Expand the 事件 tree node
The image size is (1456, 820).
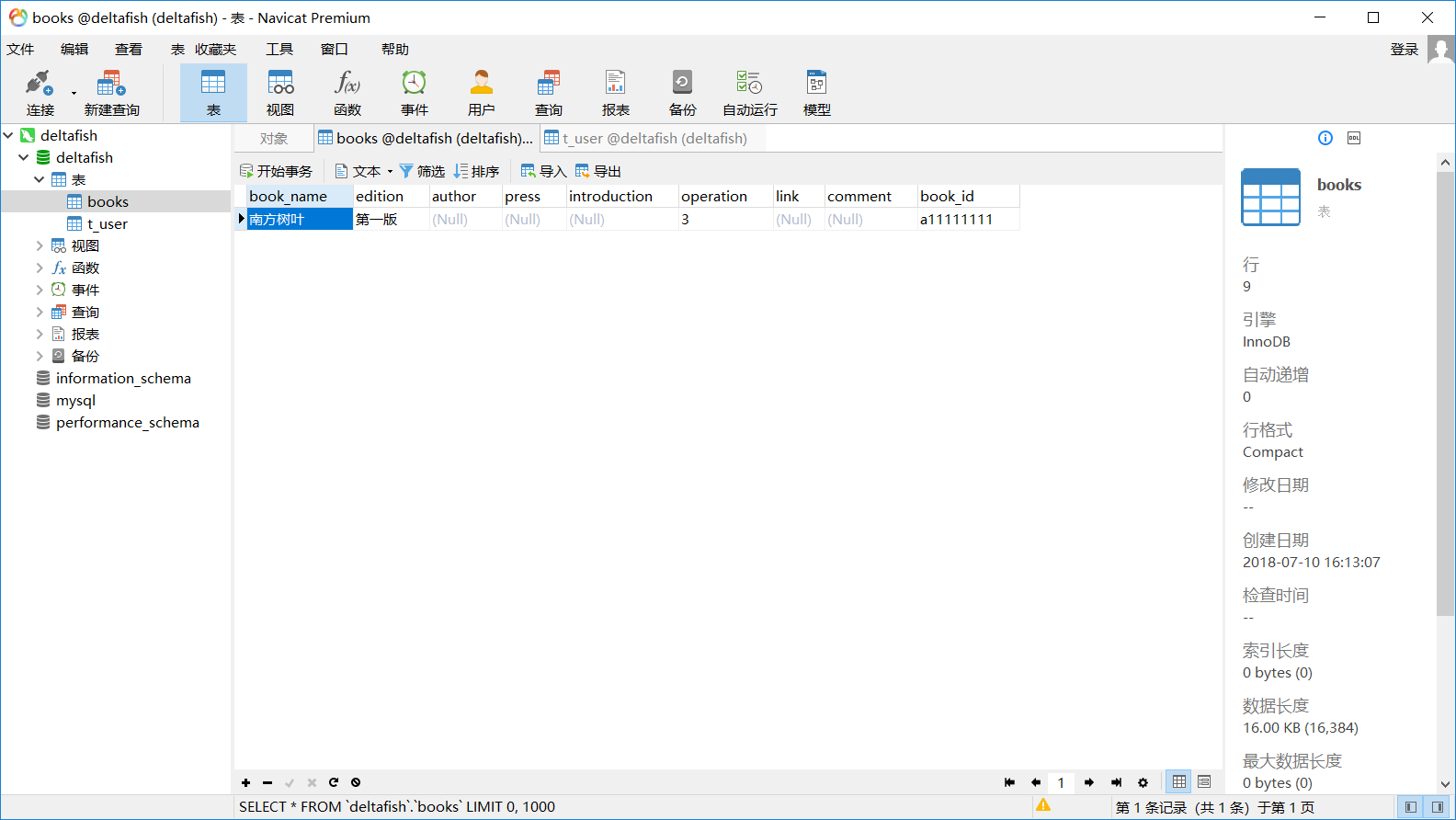point(40,290)
